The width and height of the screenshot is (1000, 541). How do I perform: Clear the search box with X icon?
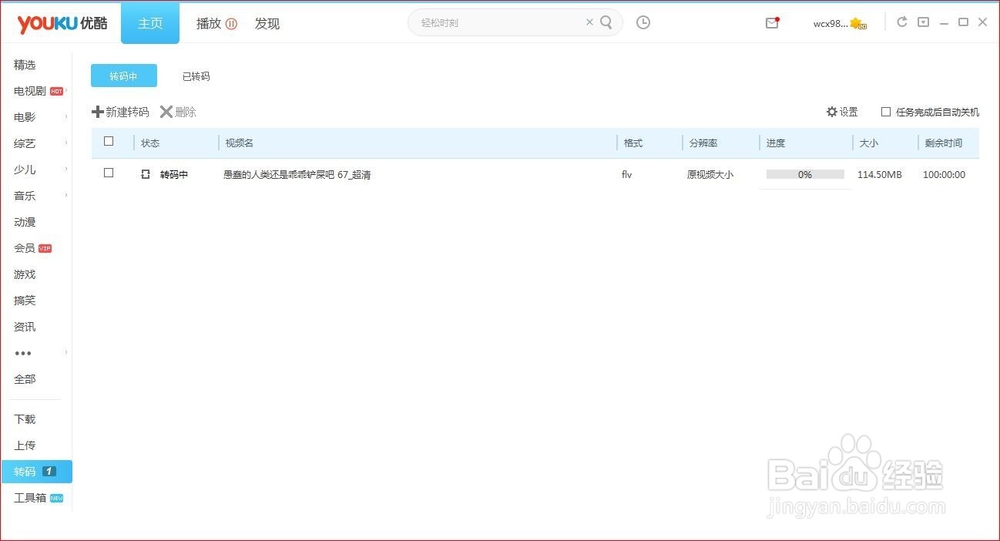coord(589,22)
